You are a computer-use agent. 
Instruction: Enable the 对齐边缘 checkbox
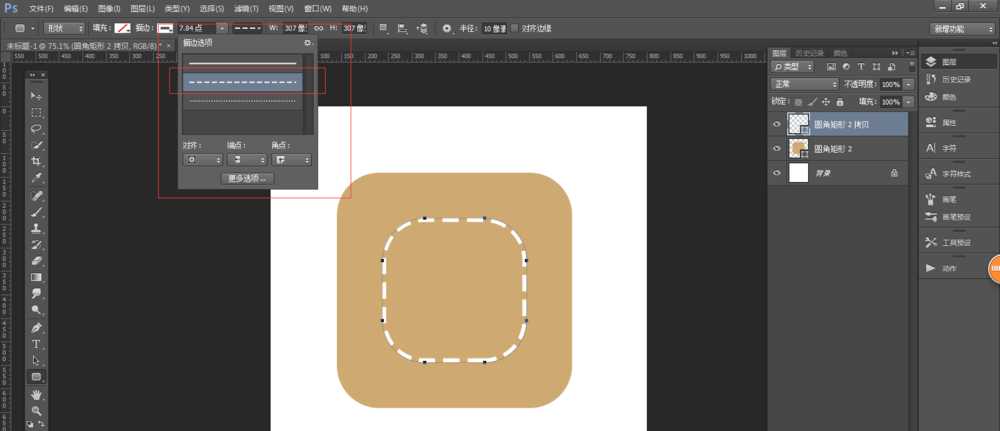515,29
